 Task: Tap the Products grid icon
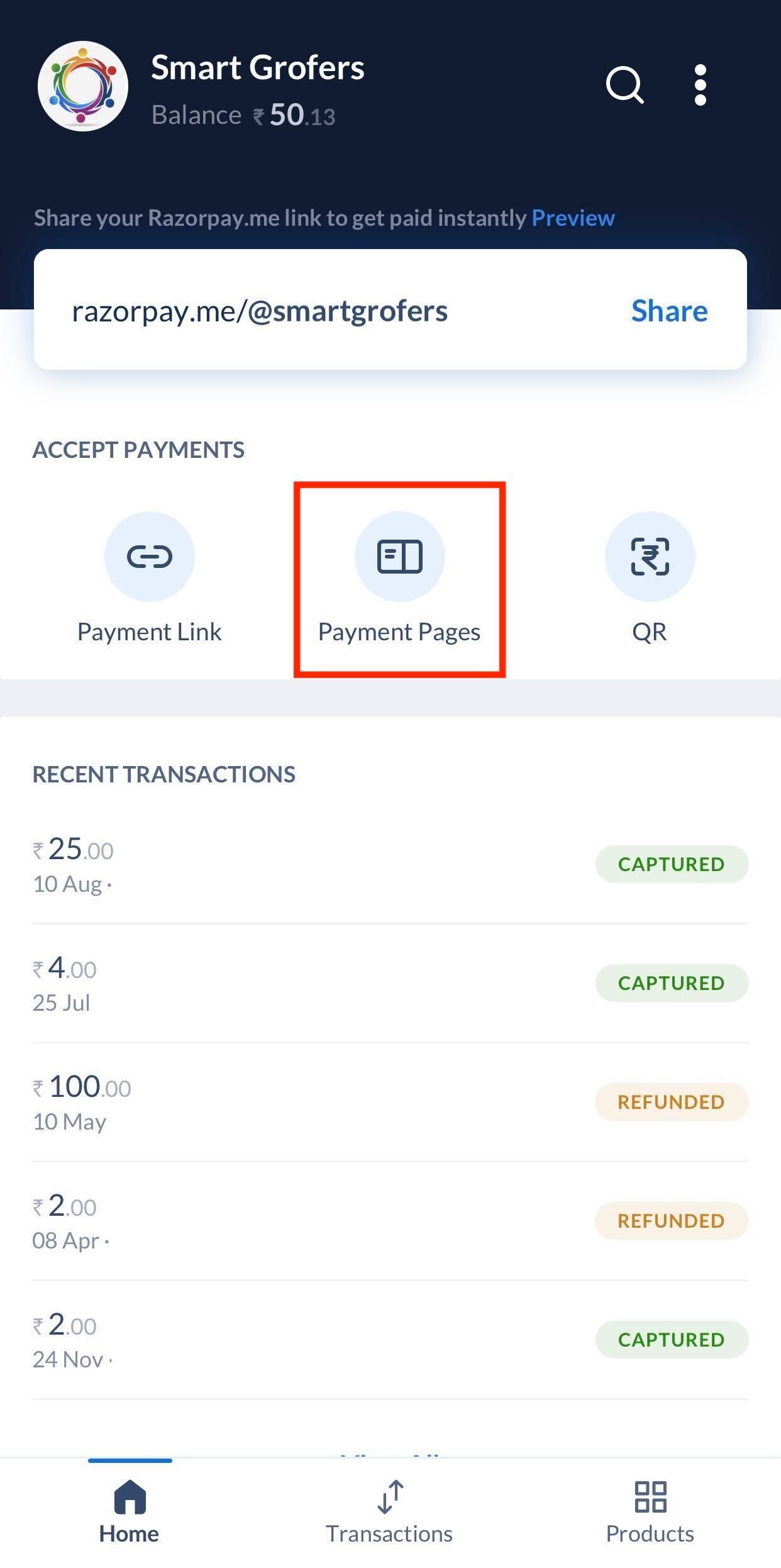650,1496
